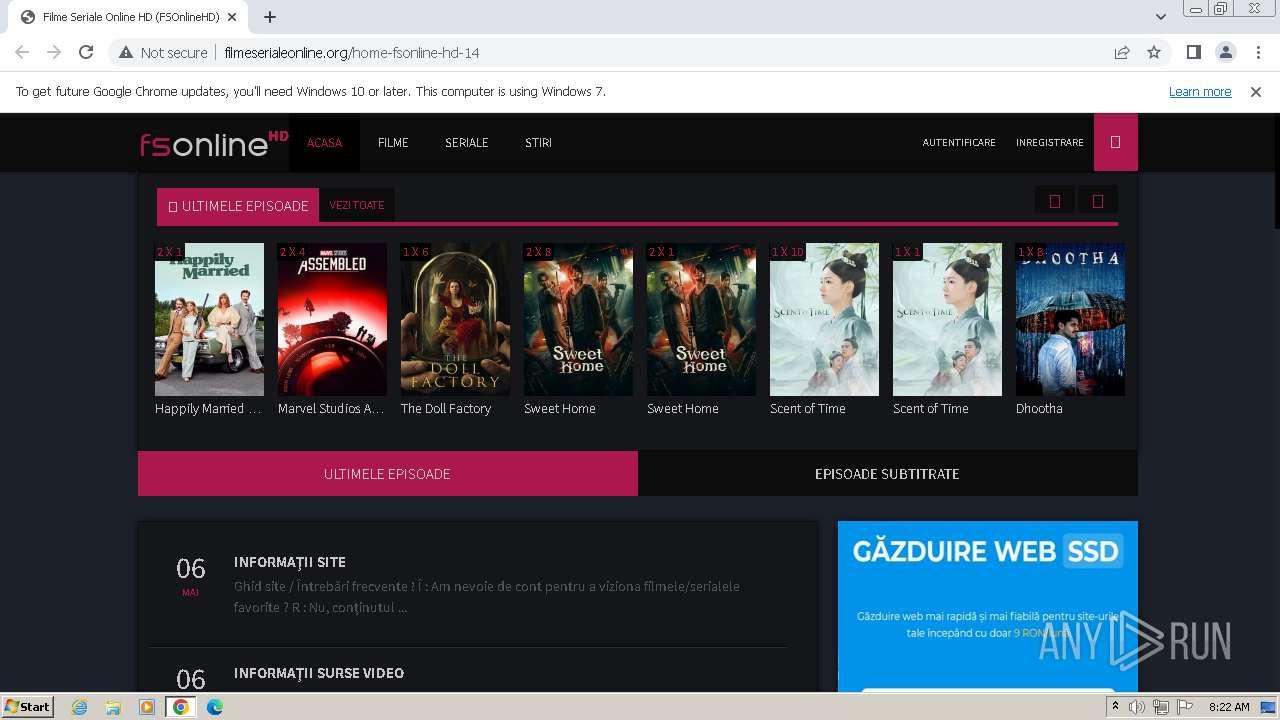Open INFORMAȚII SITE article
The width and height of the screenshot is (1280, 720).
coord(290,562)
